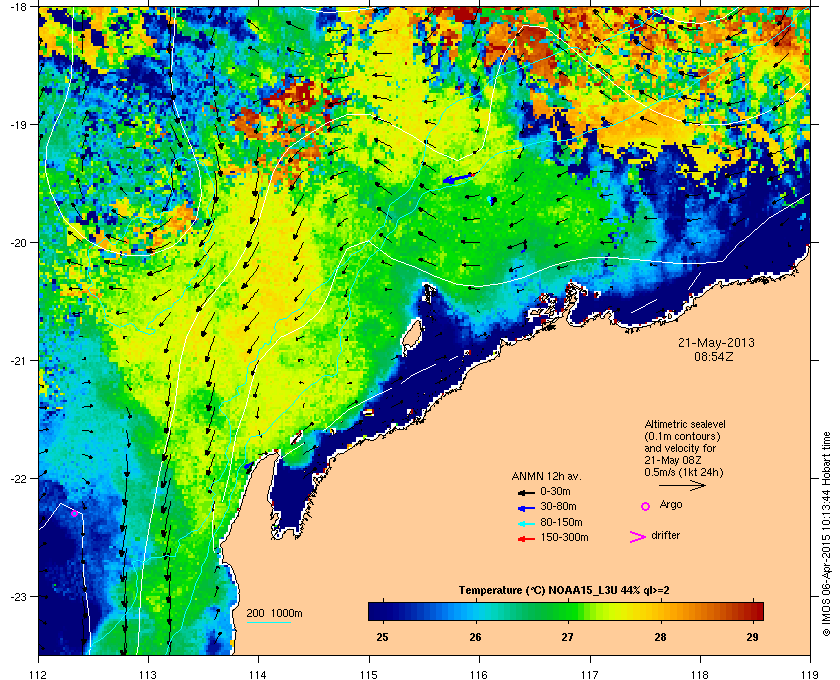Click the cyan 200m isobath legend line

(x=268, y=623)
